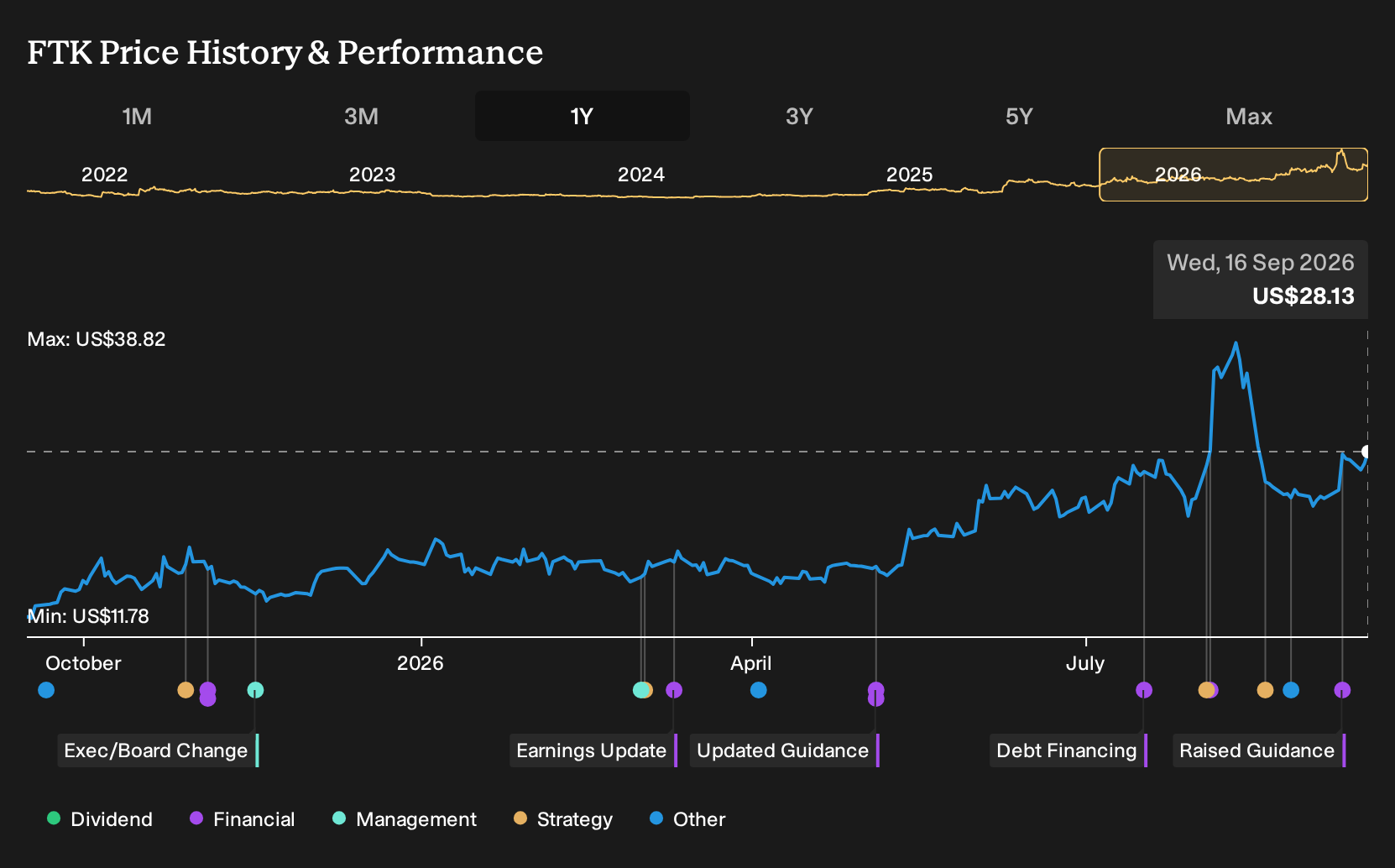Switch to the Max time range
Screen dimensions: 1395x868
tap(1249, 116)
